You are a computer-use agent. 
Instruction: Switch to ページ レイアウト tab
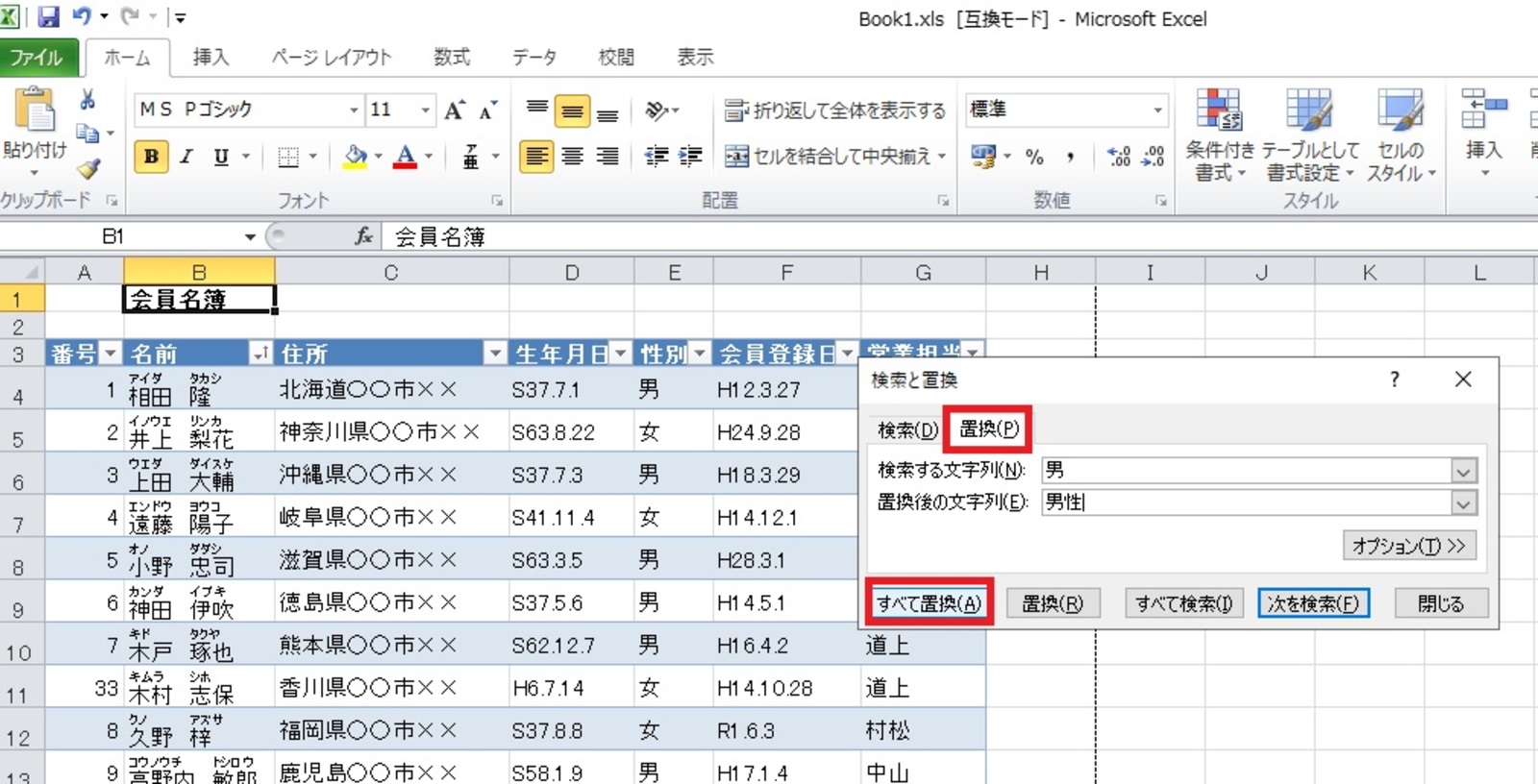(331, 58)
